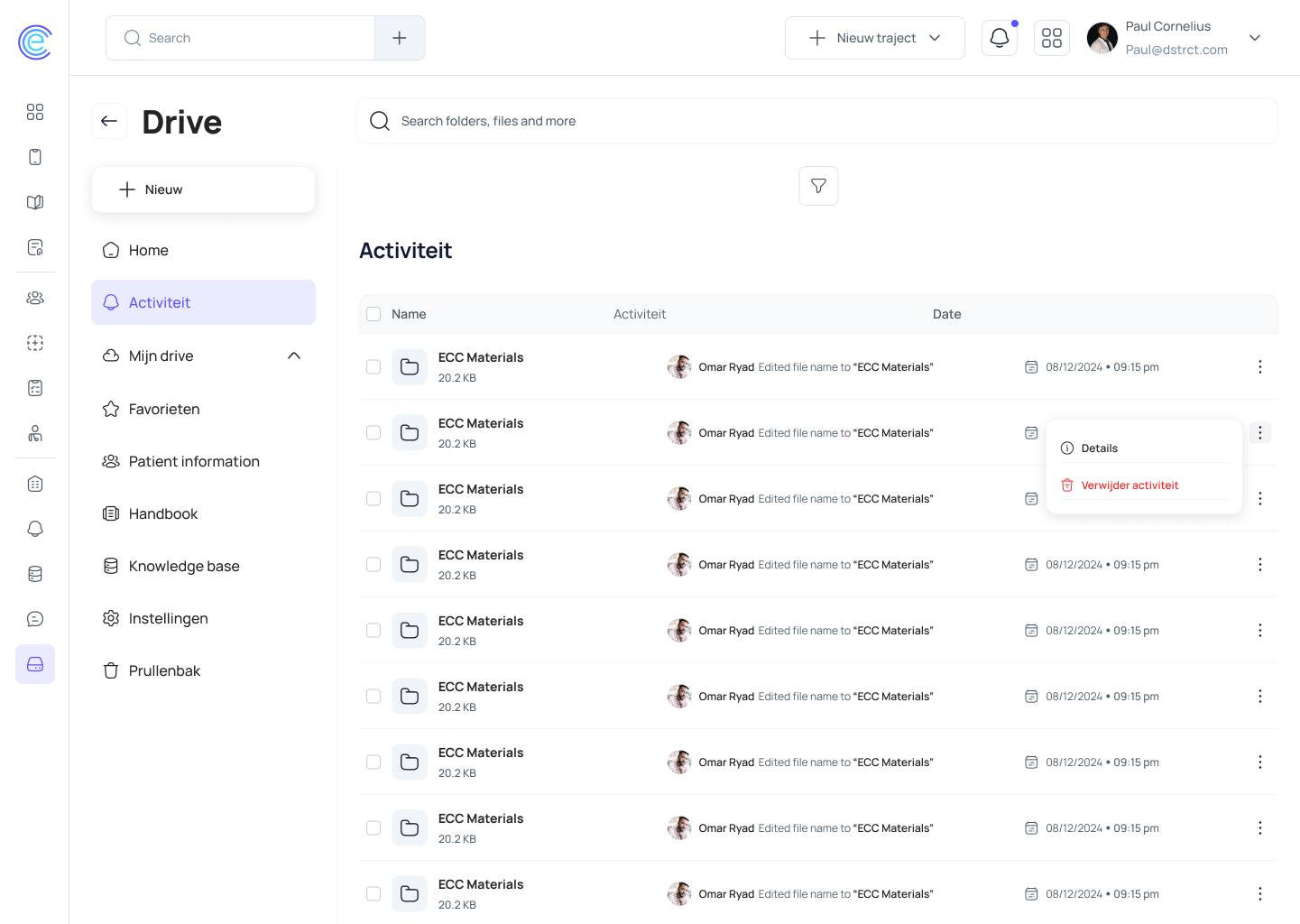Check the first ECC Materials row checkbox
1300x924 pixels.
click(373, 367)
